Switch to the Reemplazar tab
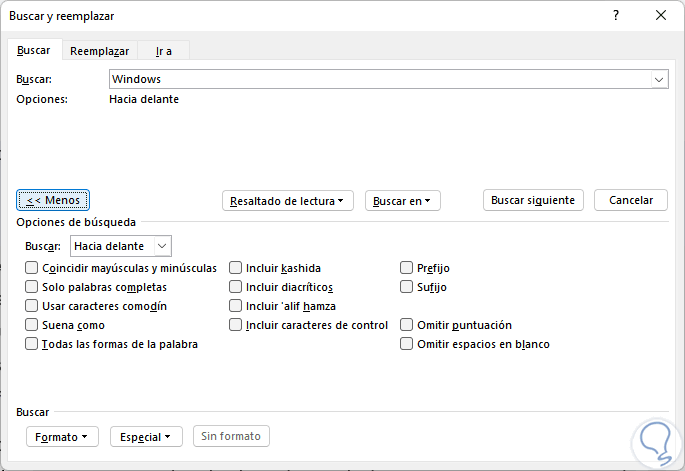This screenshot has height=471, width=685. click(99, 51)
